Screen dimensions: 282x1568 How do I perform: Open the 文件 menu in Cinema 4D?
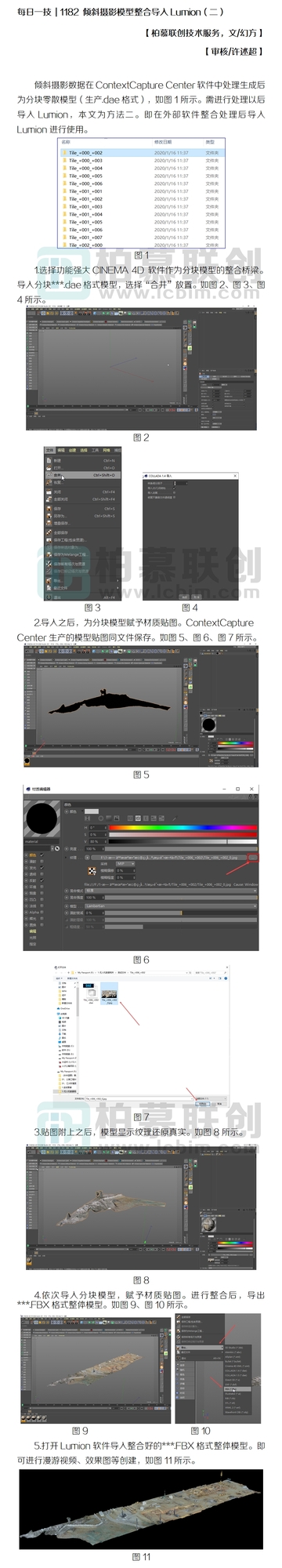pos(49,450)
